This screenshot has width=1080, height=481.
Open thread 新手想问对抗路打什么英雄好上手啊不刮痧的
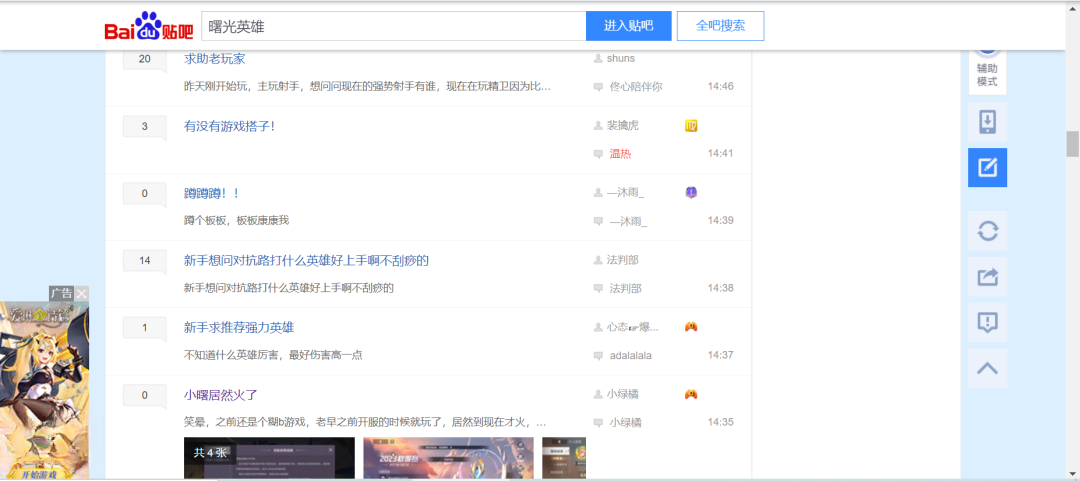click(x=307, y=260)
